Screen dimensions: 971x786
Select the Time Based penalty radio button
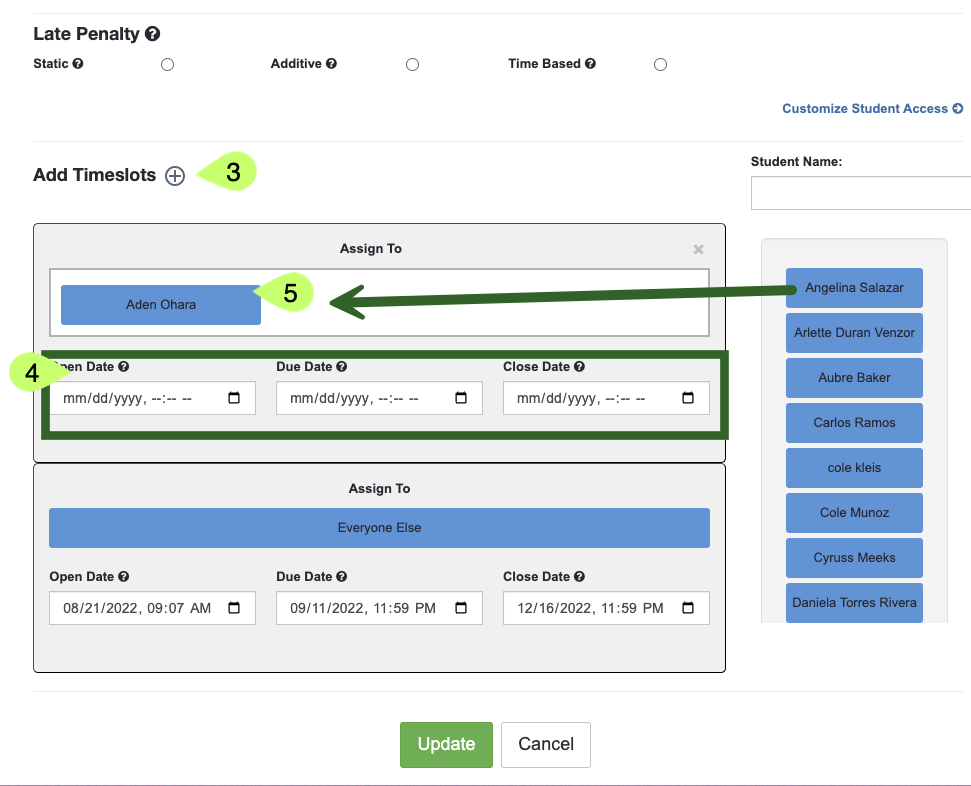(660, 65)
